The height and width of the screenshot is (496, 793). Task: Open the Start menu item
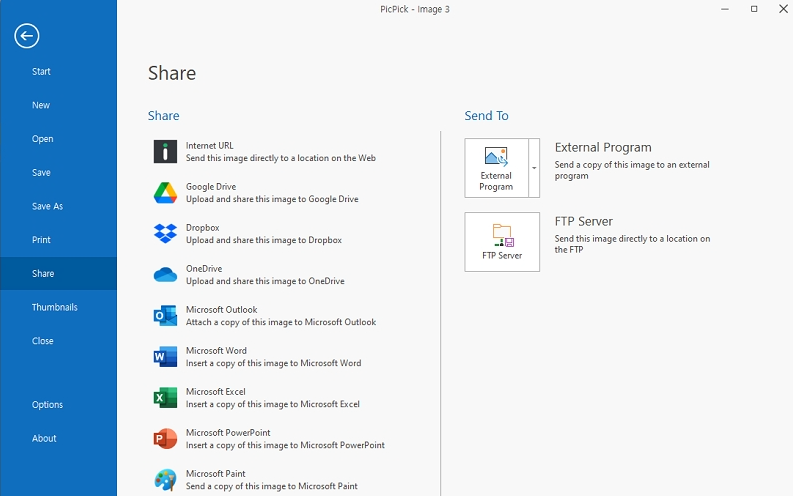click(x=41, y=71)
